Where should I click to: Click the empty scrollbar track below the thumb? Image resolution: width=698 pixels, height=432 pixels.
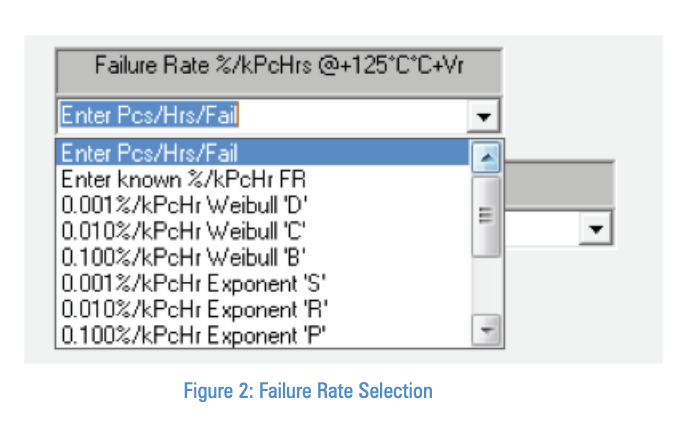486,285
